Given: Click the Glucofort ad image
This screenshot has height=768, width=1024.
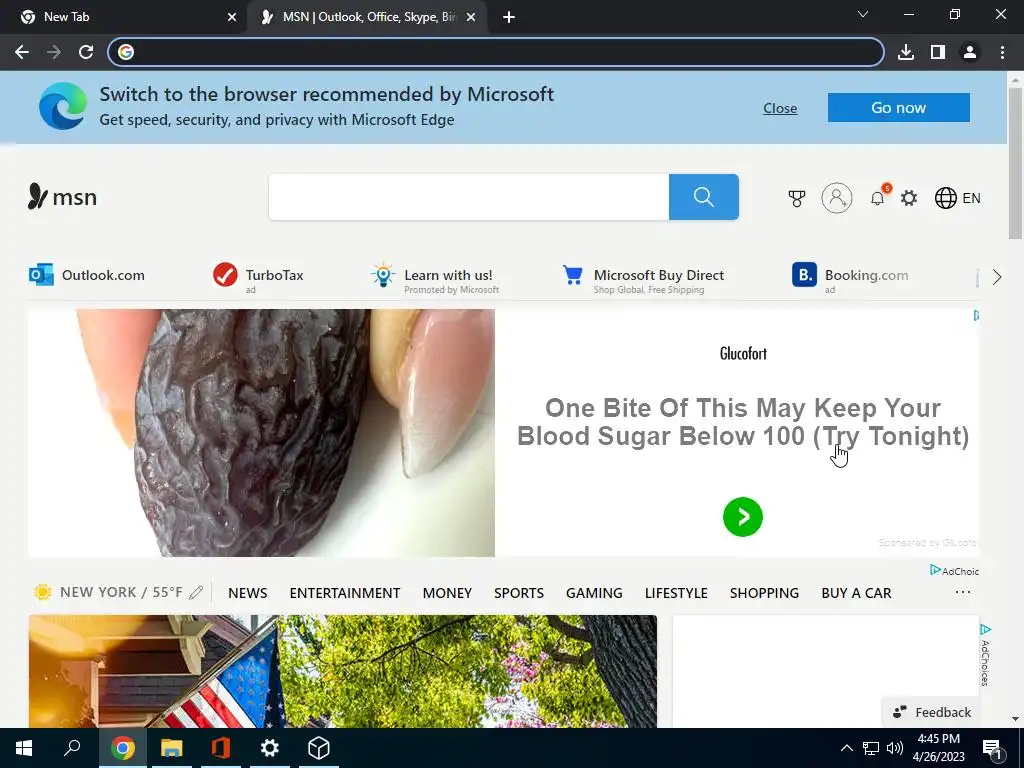Looking at the screenshot, I should (x=262, y=433).
